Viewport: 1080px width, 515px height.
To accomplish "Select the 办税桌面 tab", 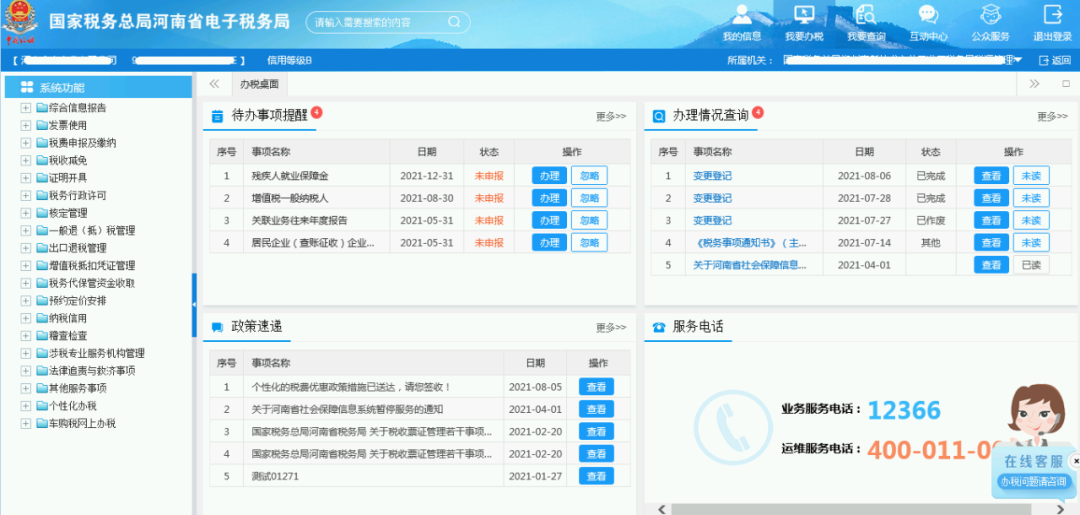I will (259, 84).
